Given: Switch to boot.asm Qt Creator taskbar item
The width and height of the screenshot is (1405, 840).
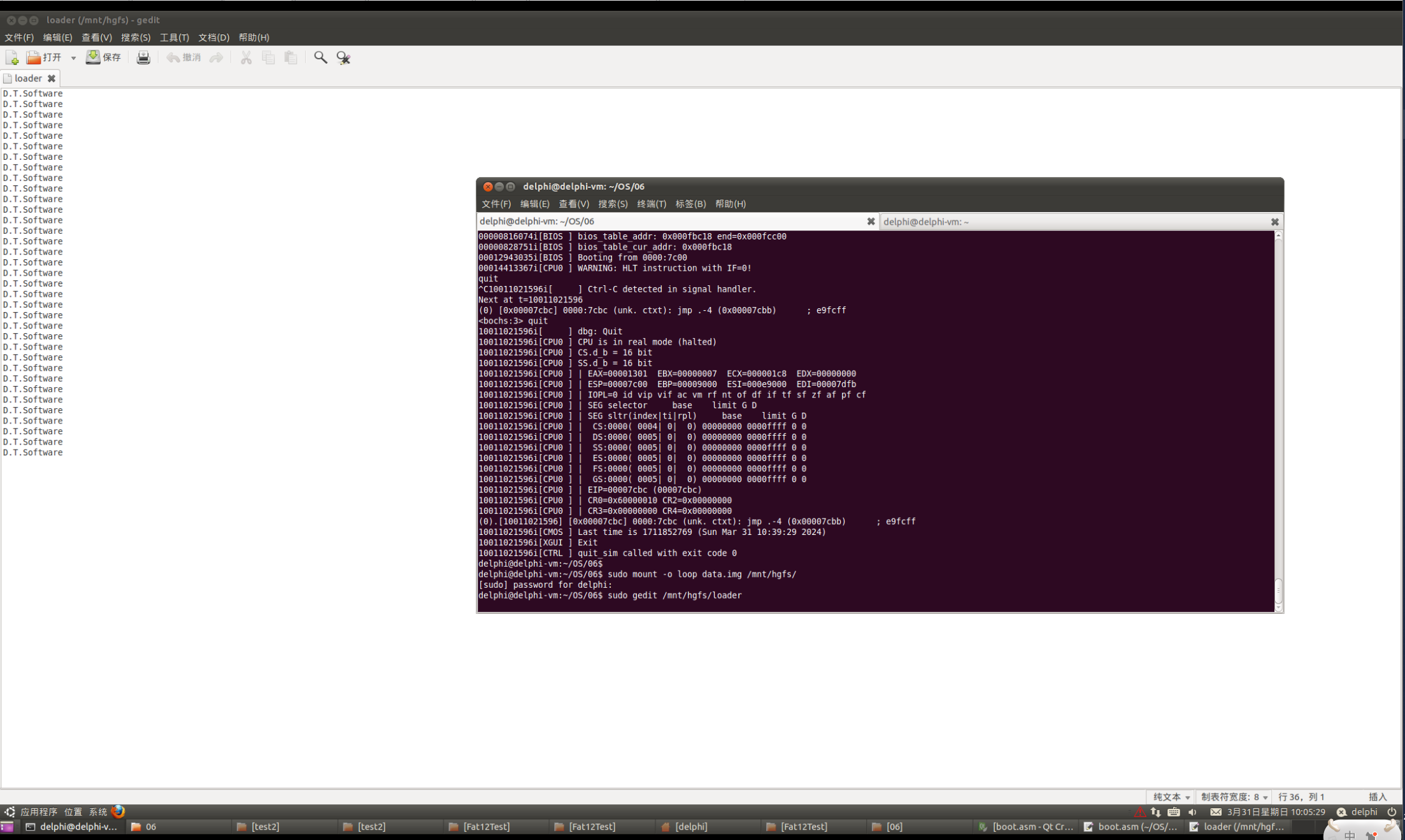Looking at the screenshot, I should (1026, 827).
